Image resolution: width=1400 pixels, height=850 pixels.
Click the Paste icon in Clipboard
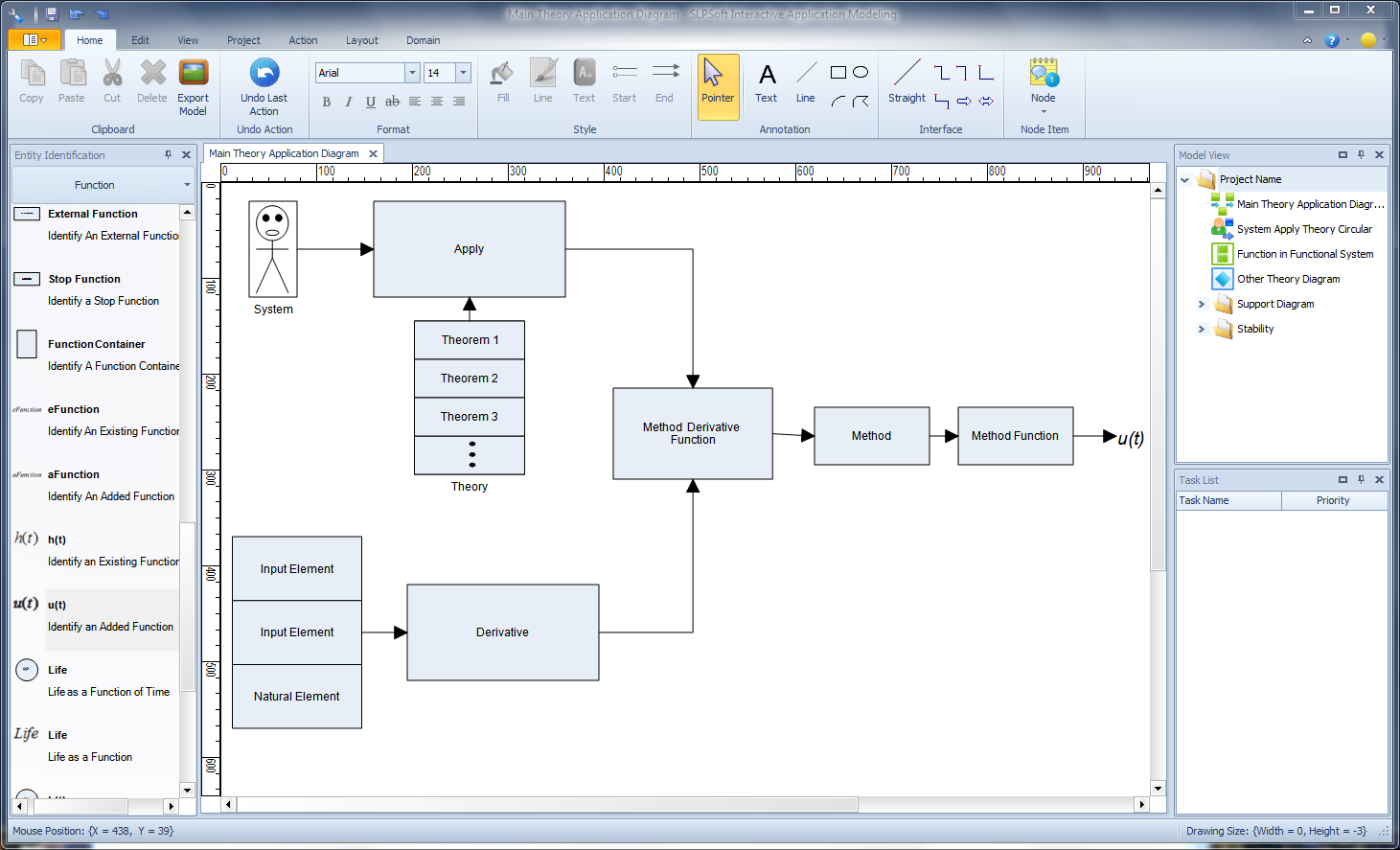[72, 73]
